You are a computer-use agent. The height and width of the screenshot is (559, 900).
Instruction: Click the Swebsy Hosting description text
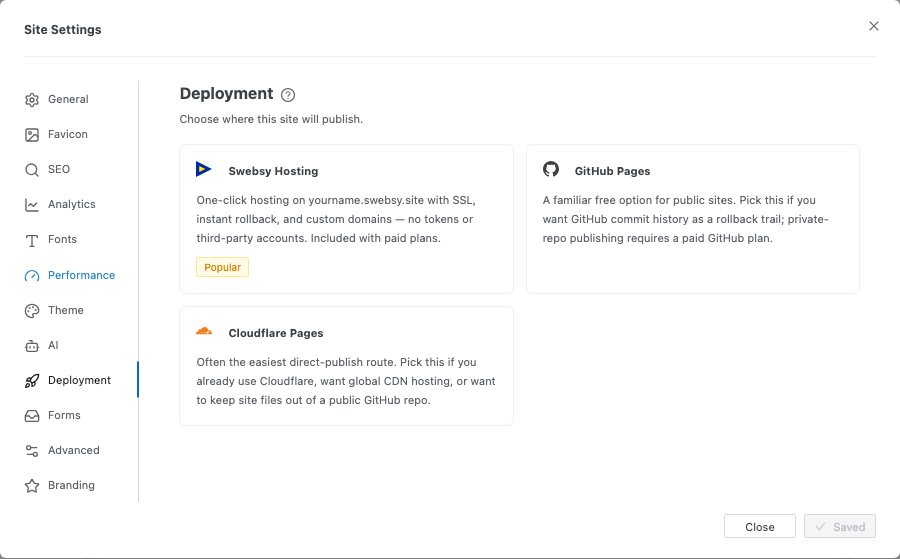336,219
